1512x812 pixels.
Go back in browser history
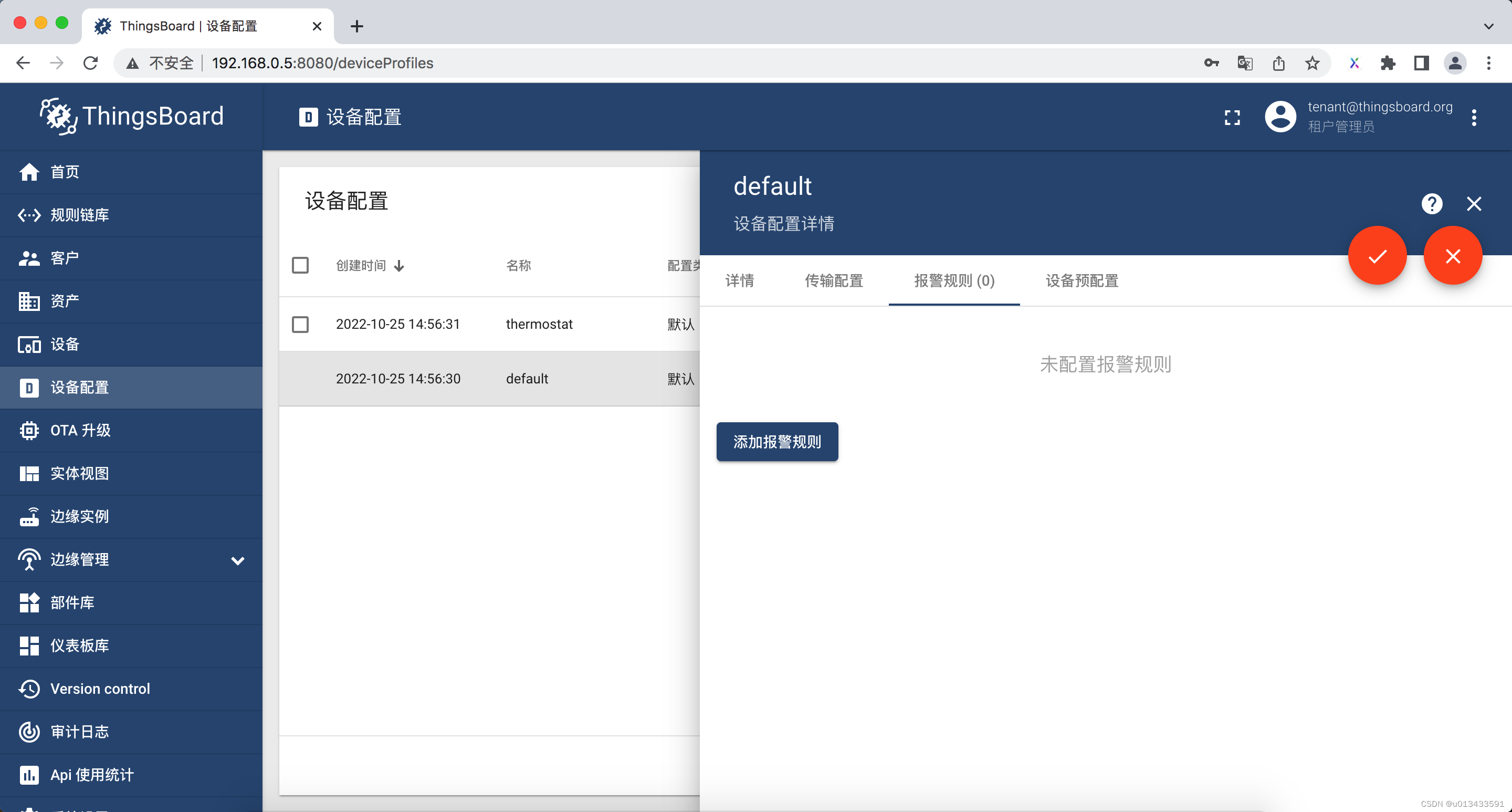[23, 63]
